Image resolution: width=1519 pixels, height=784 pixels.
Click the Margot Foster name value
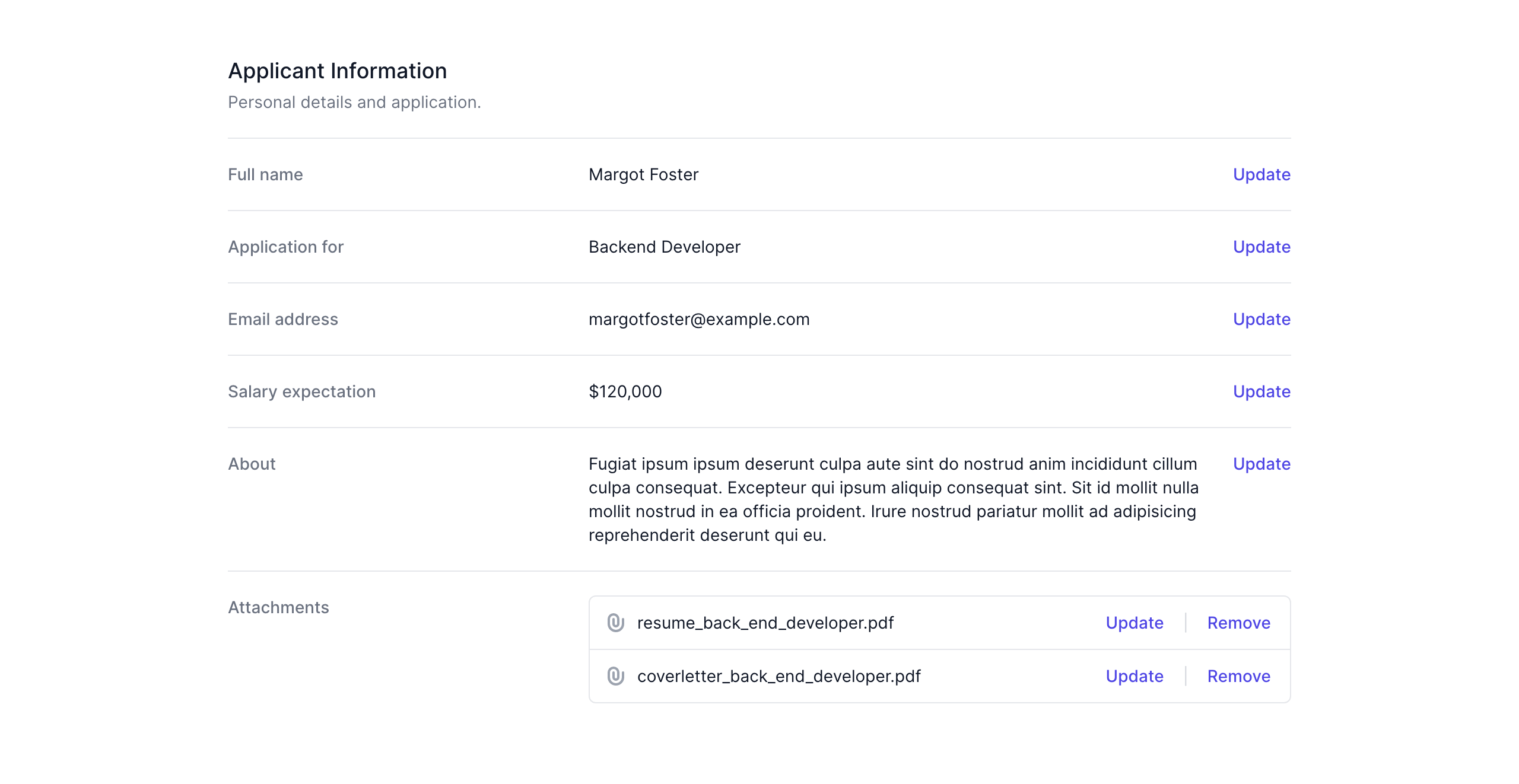coord(643,174)
